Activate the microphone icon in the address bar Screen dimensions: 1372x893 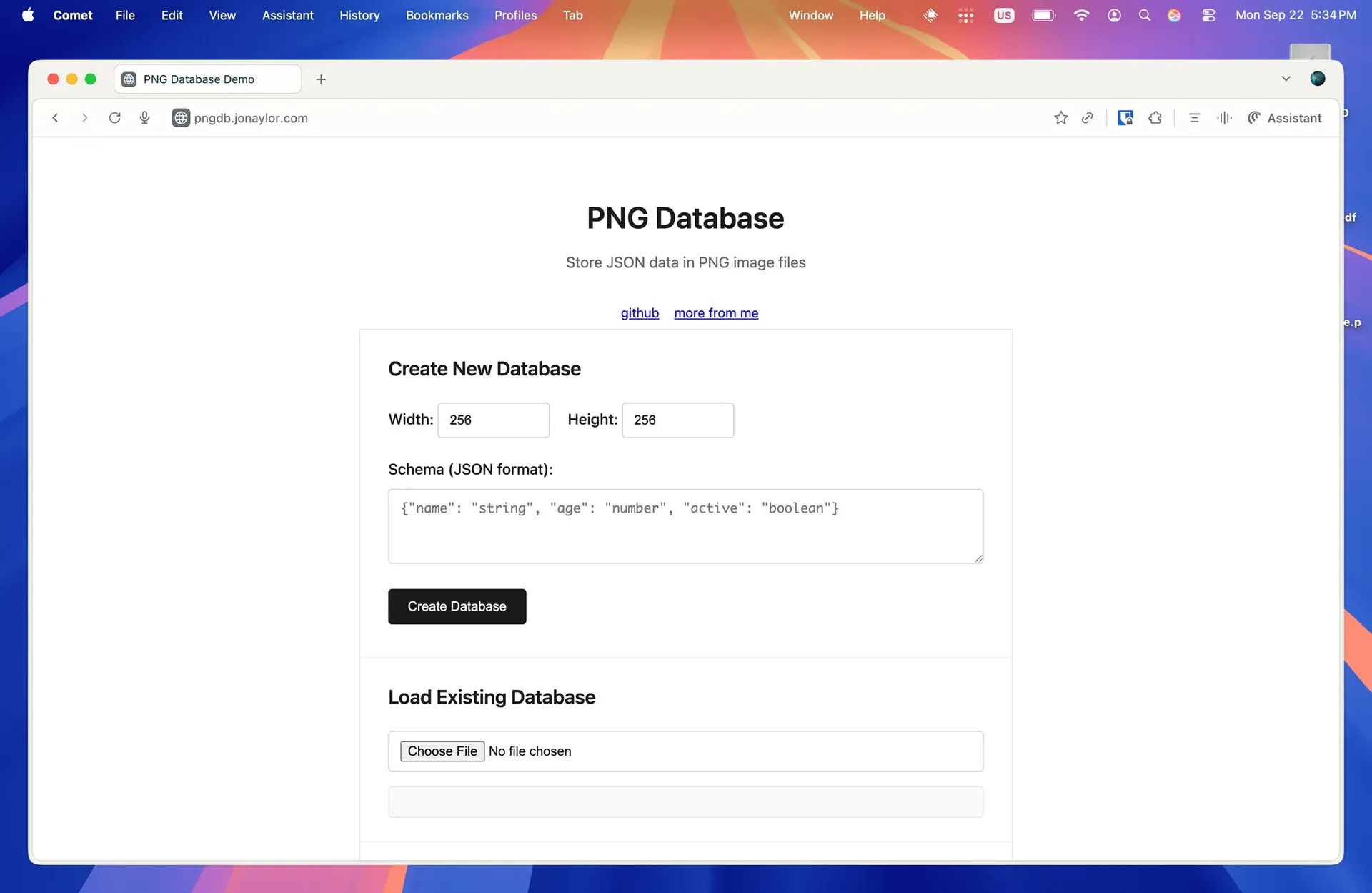[145, 117]
